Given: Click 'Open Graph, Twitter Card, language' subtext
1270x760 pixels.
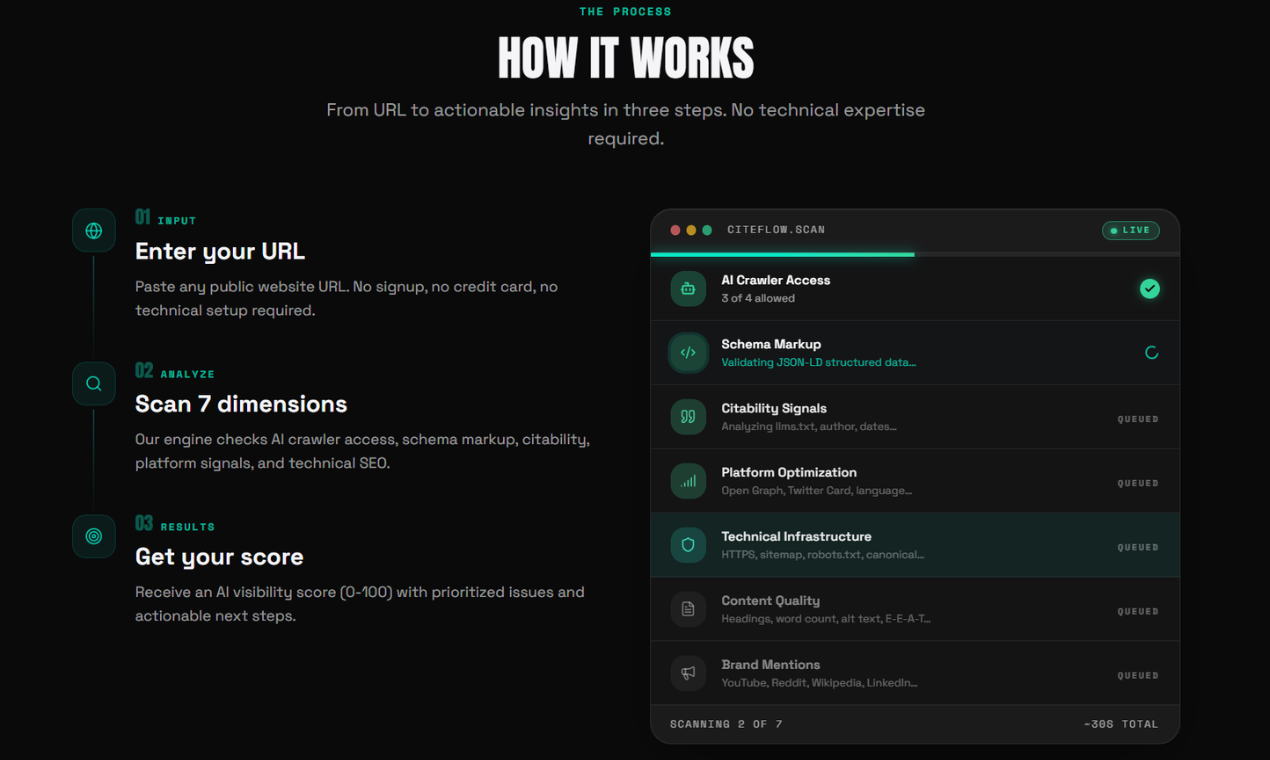Looking at the screenshot, I should click(816, 490).
